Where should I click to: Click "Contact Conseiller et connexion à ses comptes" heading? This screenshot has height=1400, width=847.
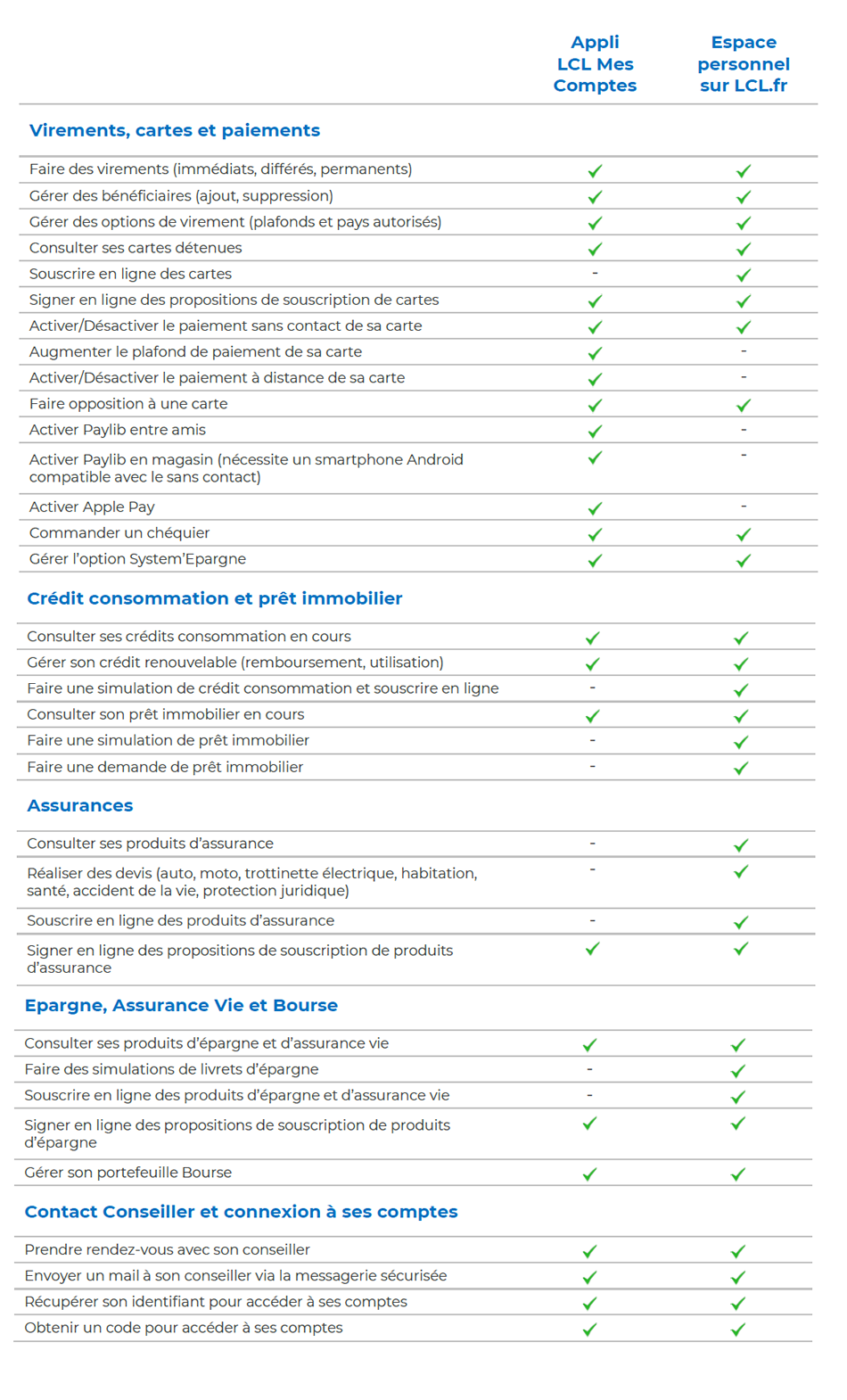(241, 1211)
